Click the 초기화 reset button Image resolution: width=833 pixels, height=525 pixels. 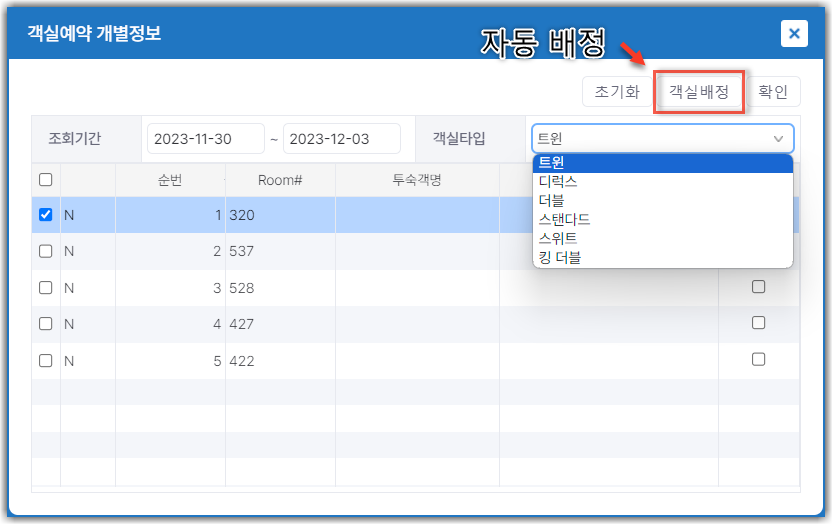click(617, 92)
